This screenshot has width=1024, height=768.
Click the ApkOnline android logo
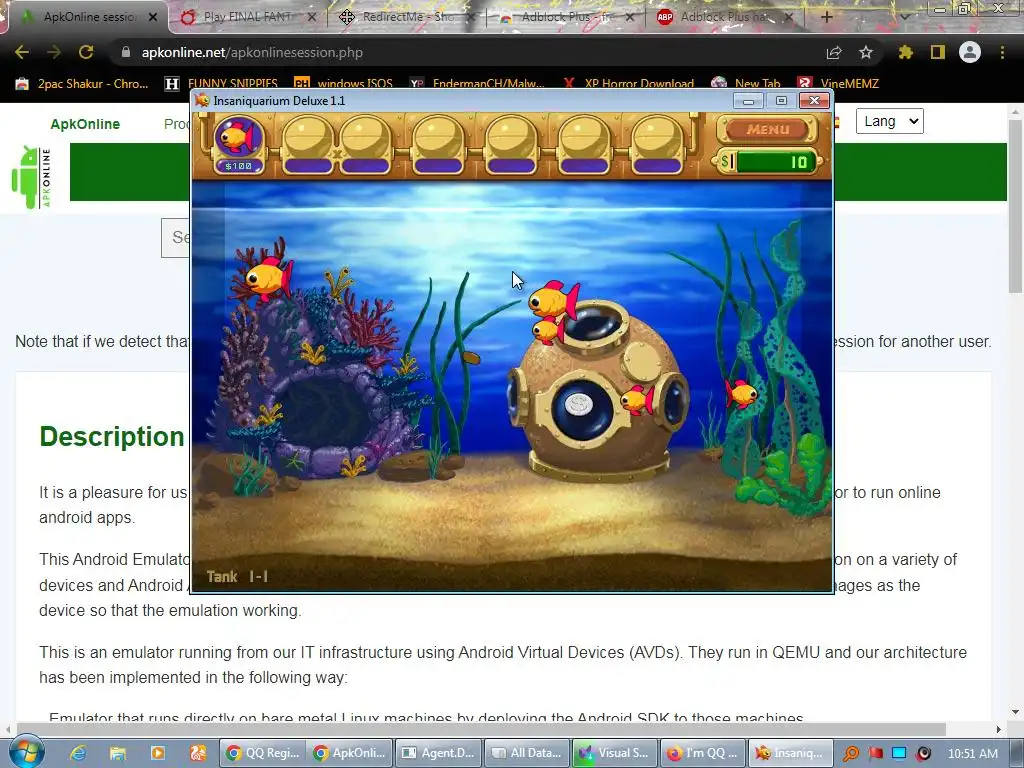tap(31, 178)
